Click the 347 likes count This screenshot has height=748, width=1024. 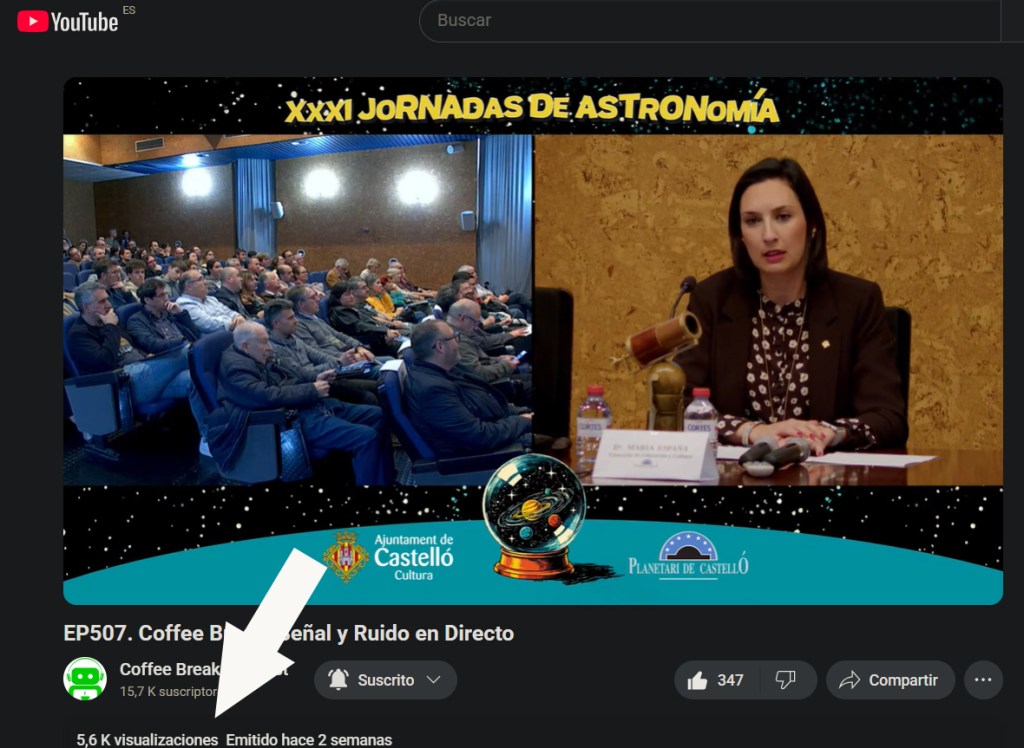coord(730,680)
